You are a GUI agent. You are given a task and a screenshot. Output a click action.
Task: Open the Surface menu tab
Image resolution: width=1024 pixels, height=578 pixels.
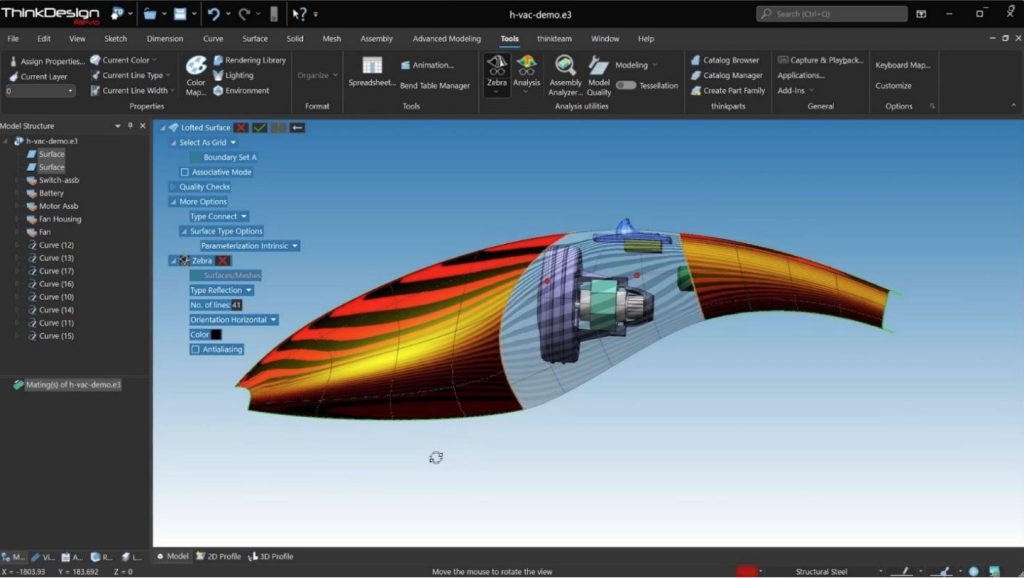(255, 39)
